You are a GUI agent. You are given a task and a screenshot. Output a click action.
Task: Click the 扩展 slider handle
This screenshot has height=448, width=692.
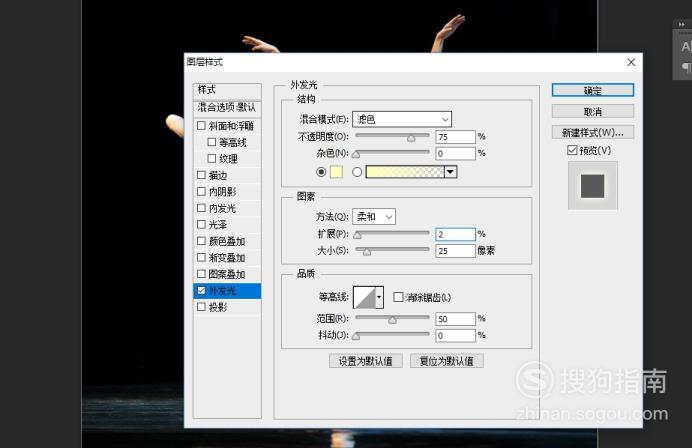[357, 235]
